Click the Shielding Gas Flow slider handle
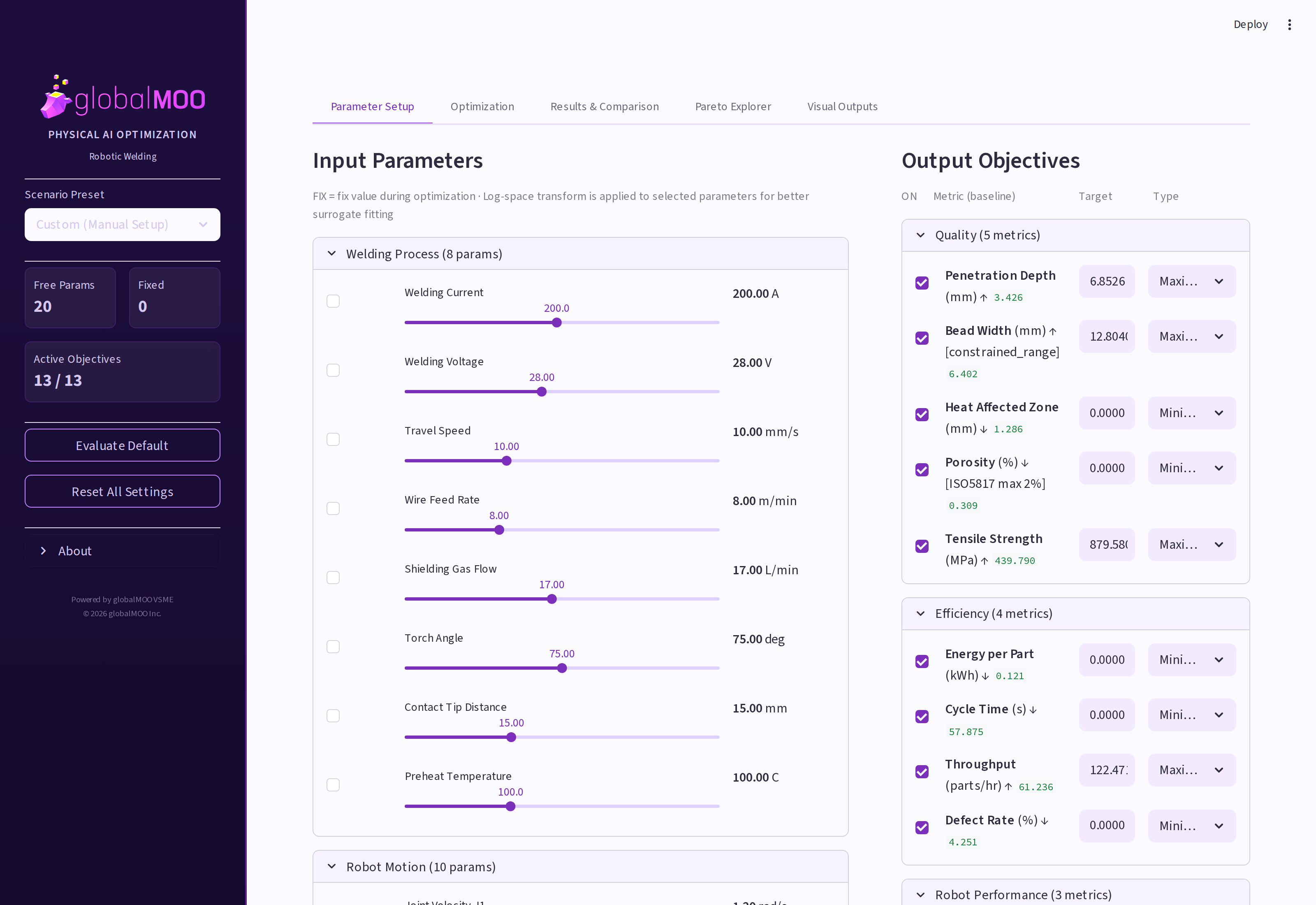1316x905 pixels. pyautogui.click(x=552, y=599)
